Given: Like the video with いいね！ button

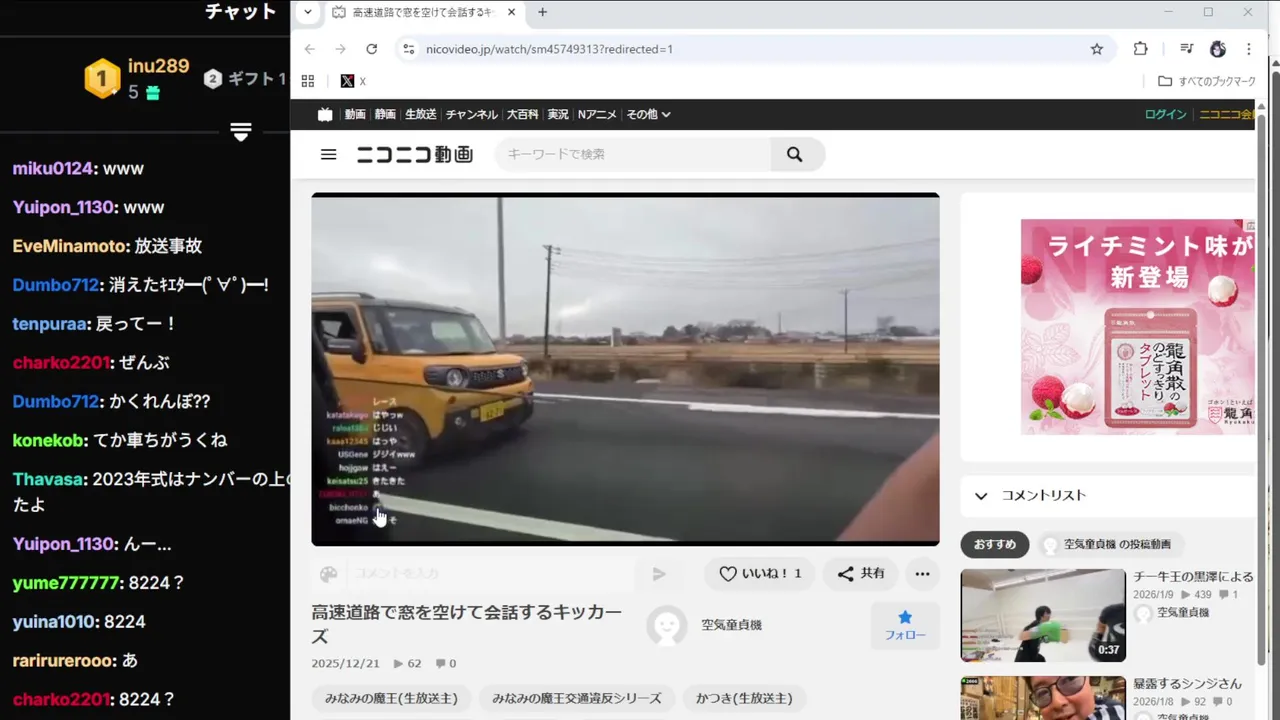Looking at the screenshot, I should 760,573.
